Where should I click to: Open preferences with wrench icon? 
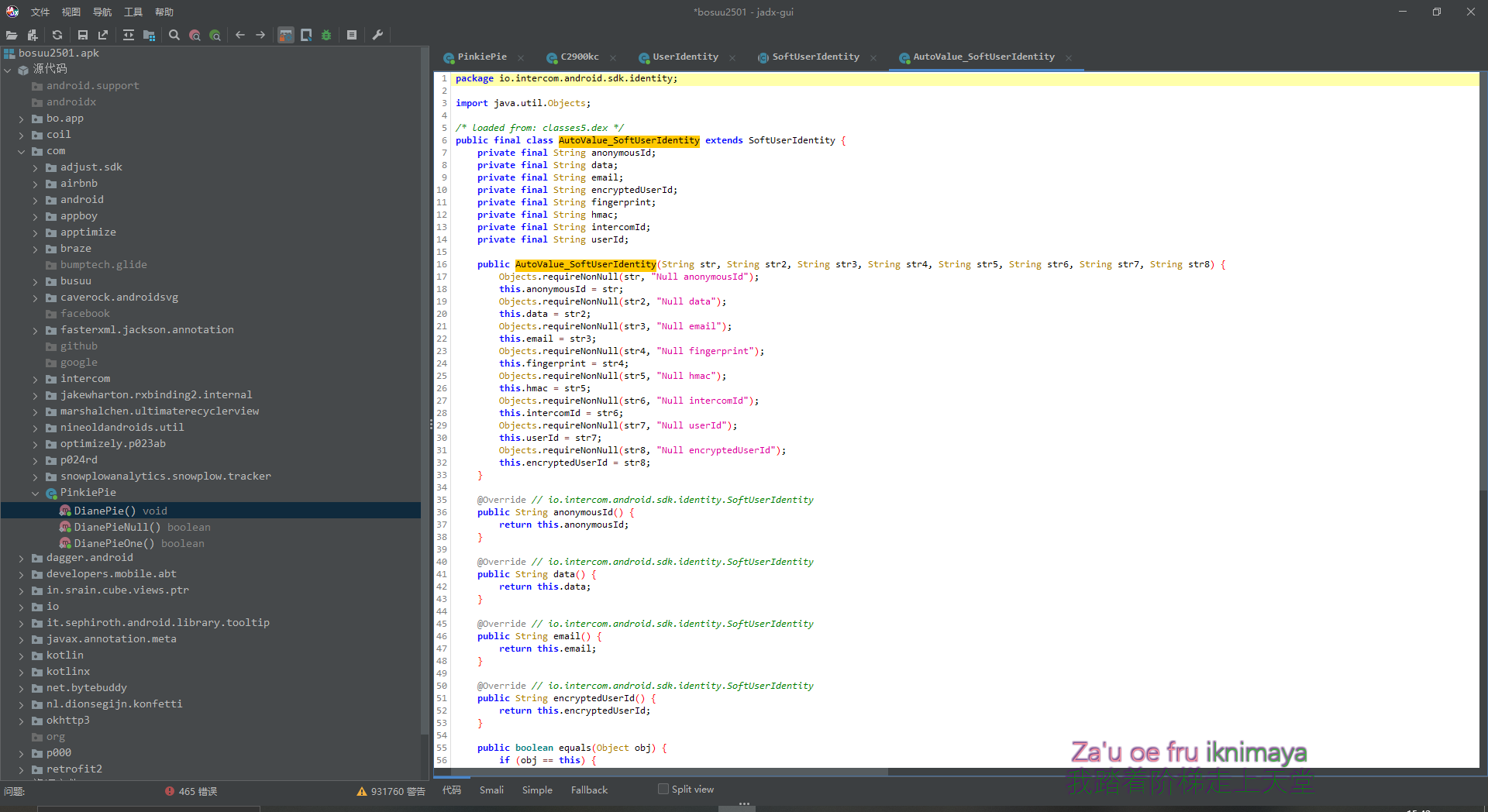coord(377,35)
